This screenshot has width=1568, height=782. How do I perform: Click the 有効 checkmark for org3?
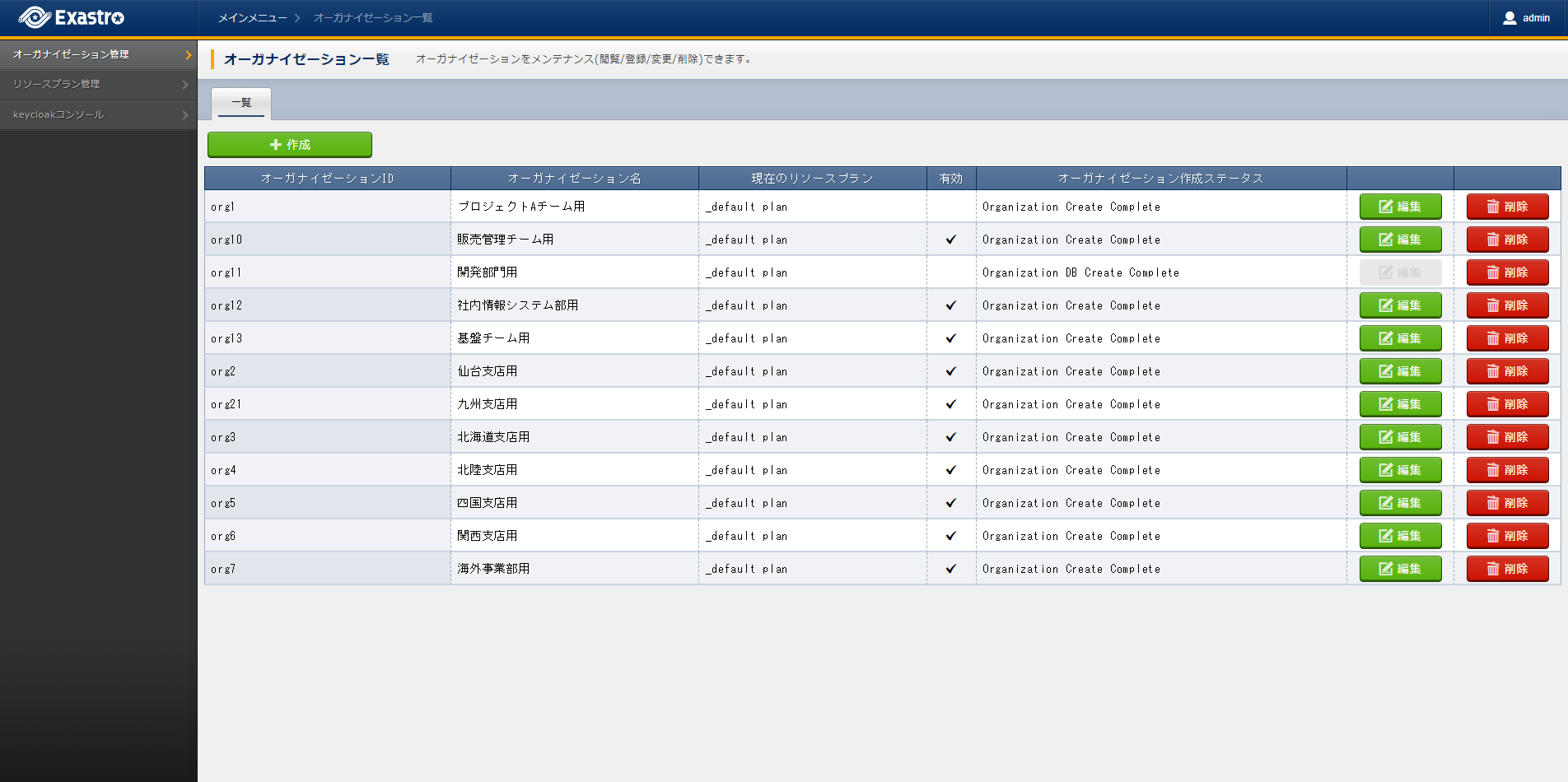tap(951, 437)
